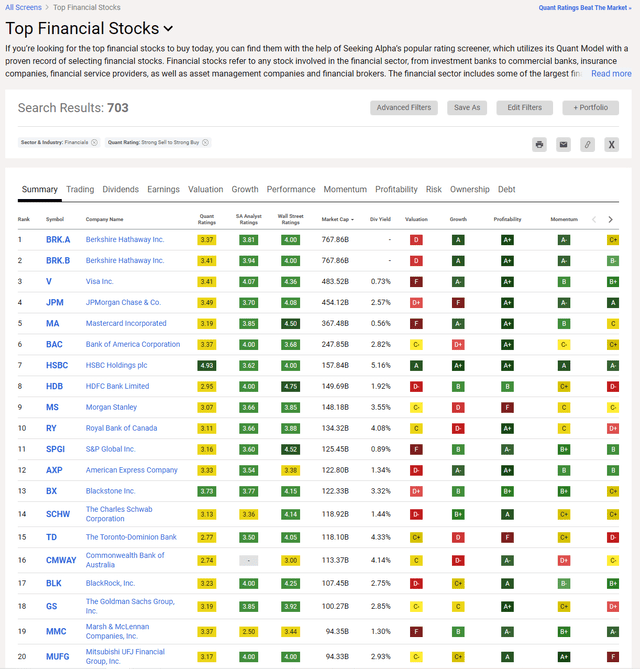Open BRK.A symbol link
The image size is (640, 669).
tap(58, 240)
